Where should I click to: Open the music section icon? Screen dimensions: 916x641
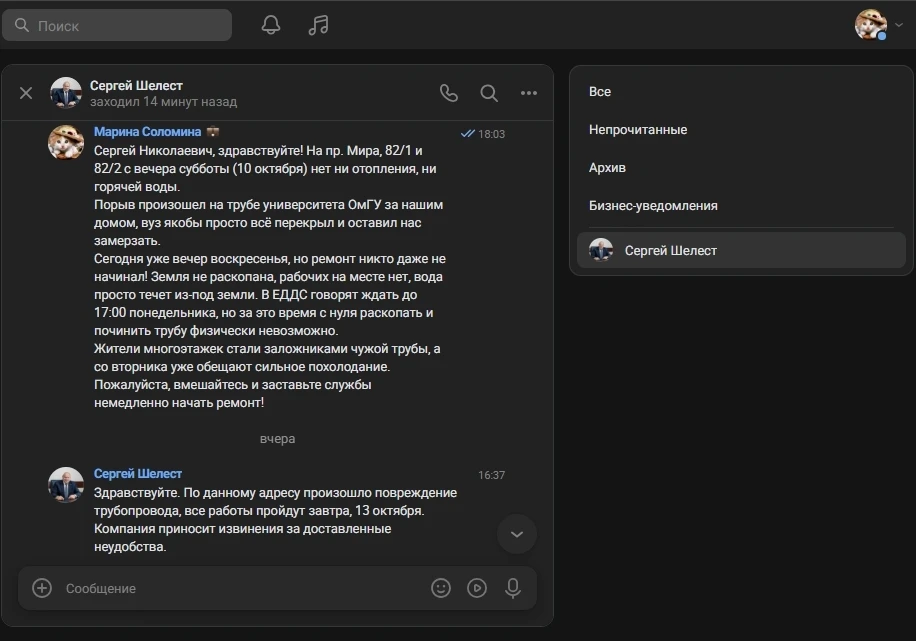[x=318, y=25]
